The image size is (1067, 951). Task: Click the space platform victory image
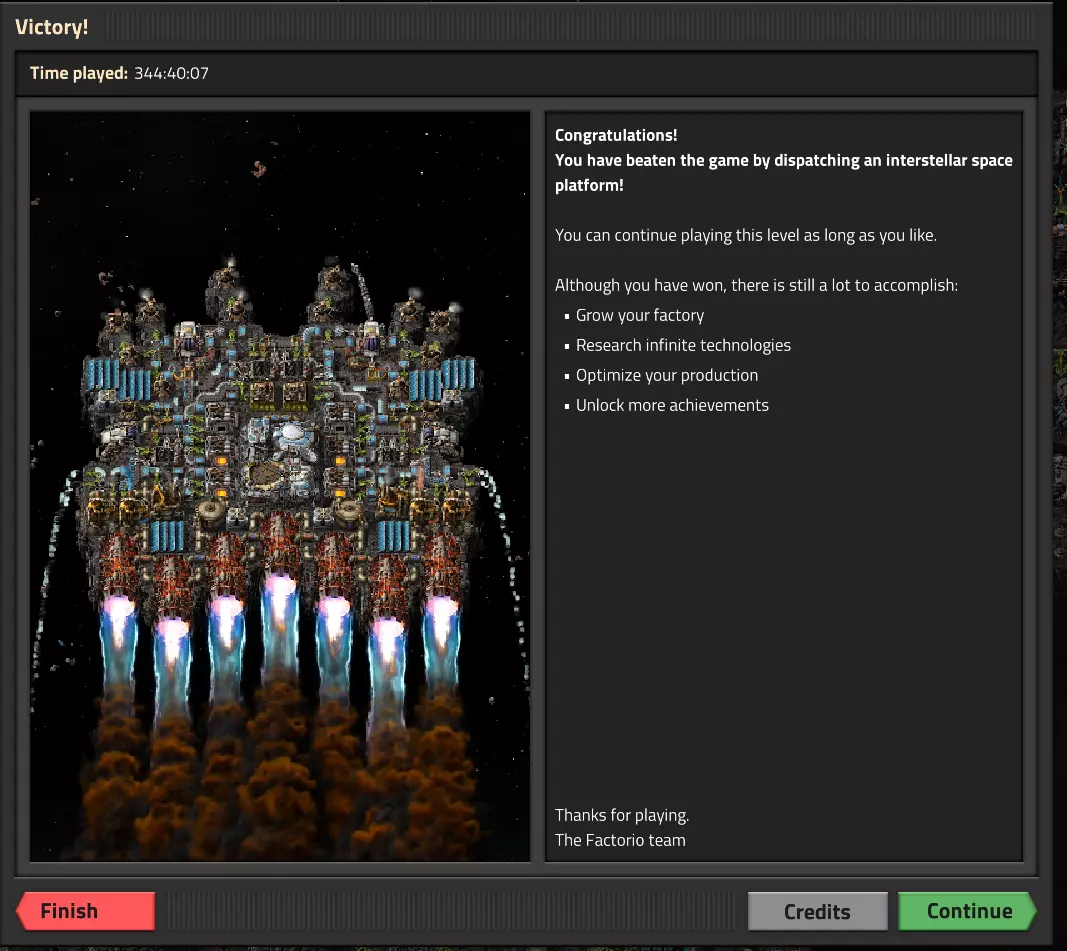pos(280,486)
